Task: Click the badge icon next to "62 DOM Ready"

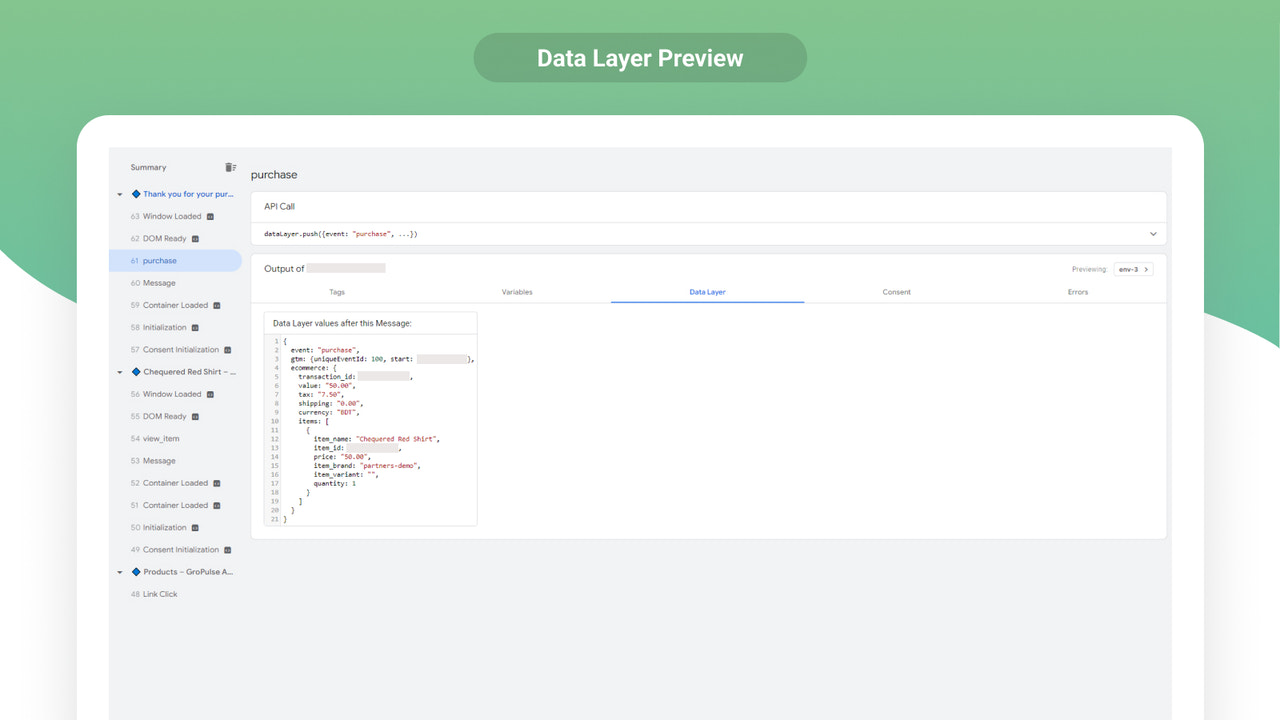Action: [x=197, y=238]
